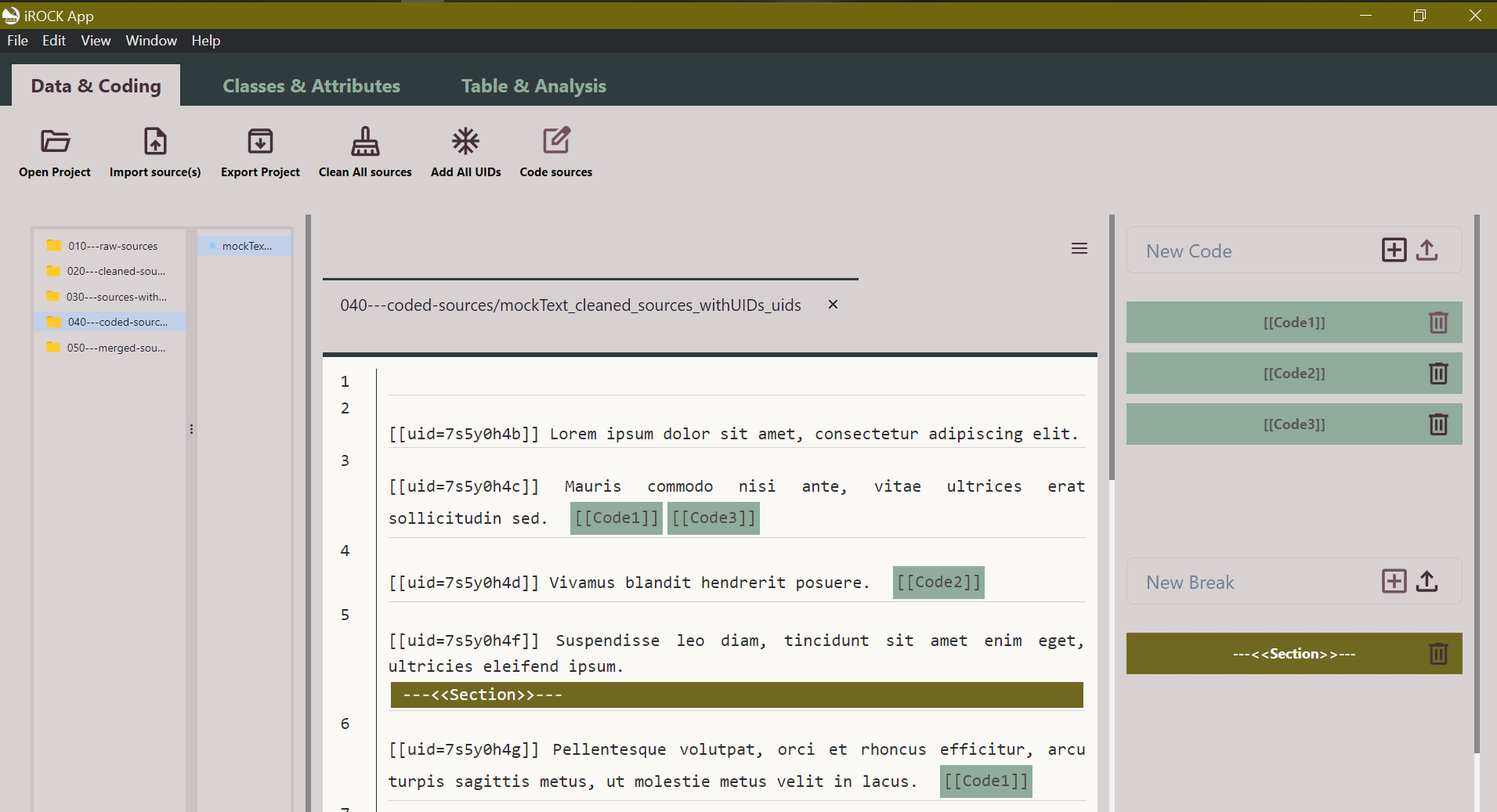Click the upload icon beside New Break
The image size is (1497, 812).
coord(1427,582)
